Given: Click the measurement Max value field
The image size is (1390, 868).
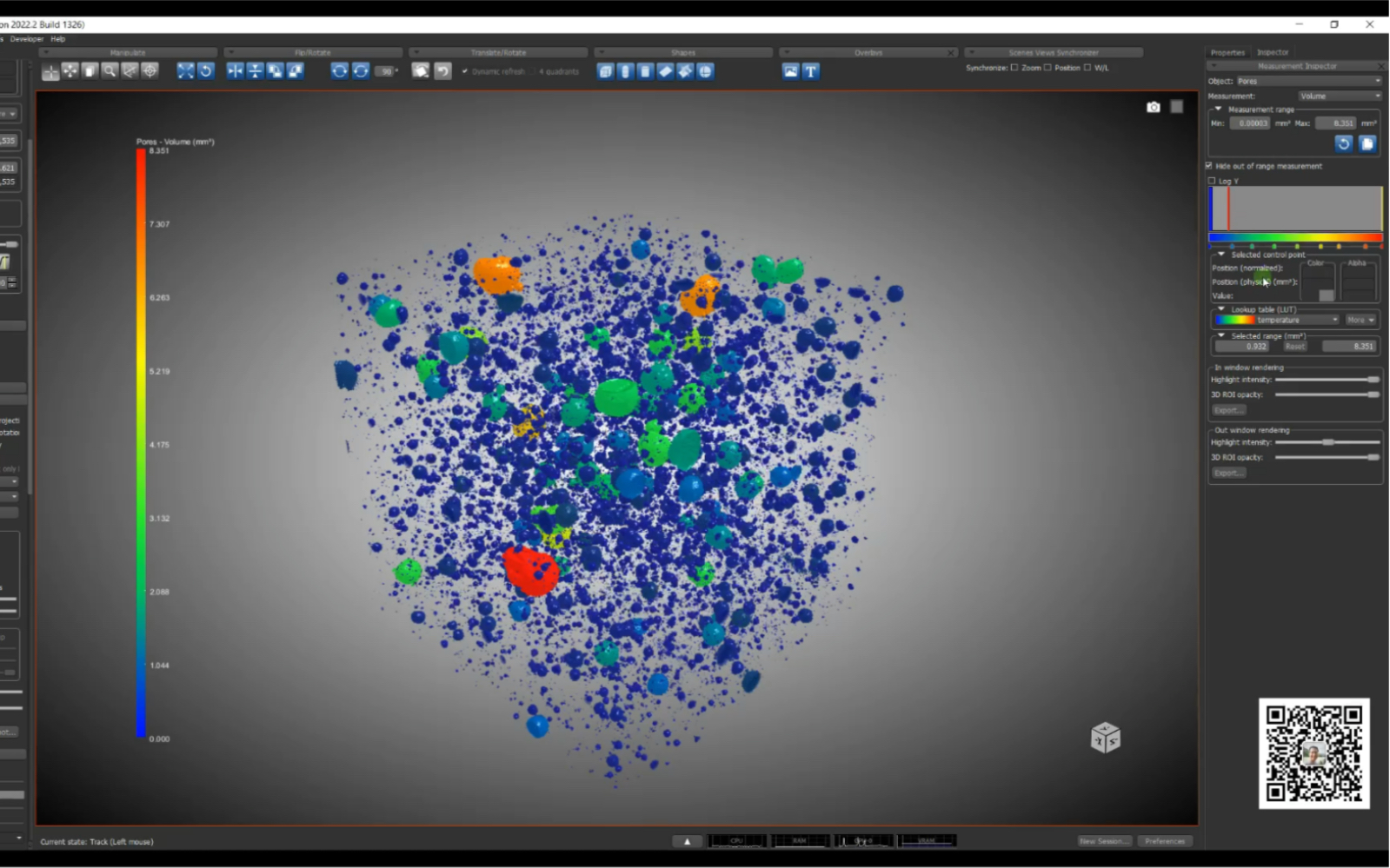Looking at the screenshot, I should (x=1336, y=123).
